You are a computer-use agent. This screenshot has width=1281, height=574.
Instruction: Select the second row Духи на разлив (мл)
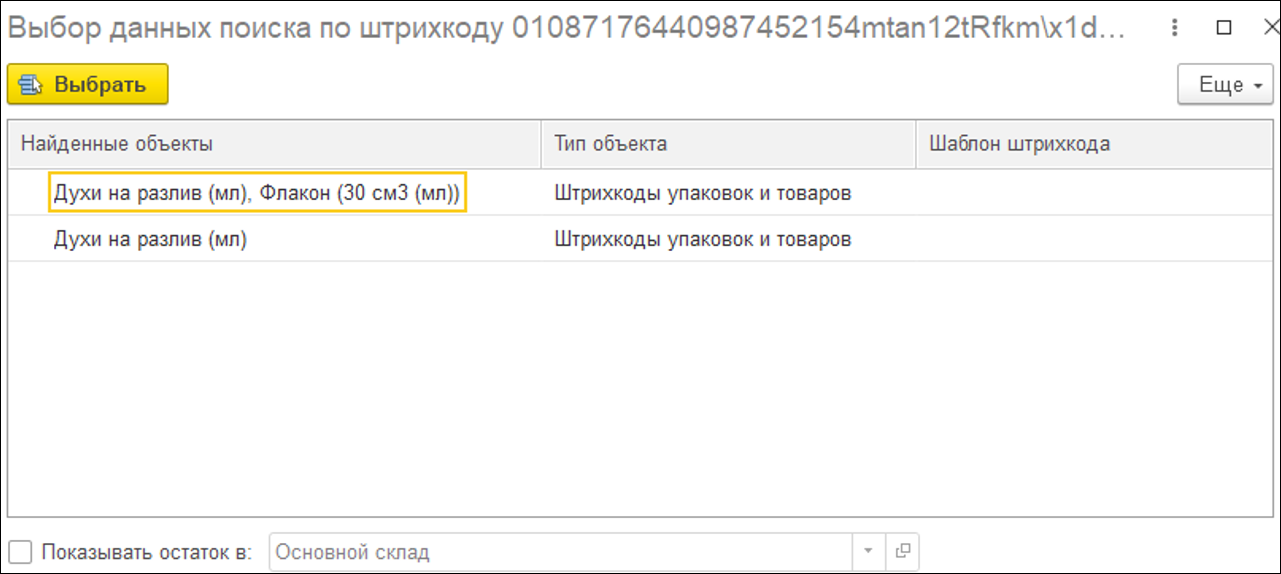coord(150,240)
